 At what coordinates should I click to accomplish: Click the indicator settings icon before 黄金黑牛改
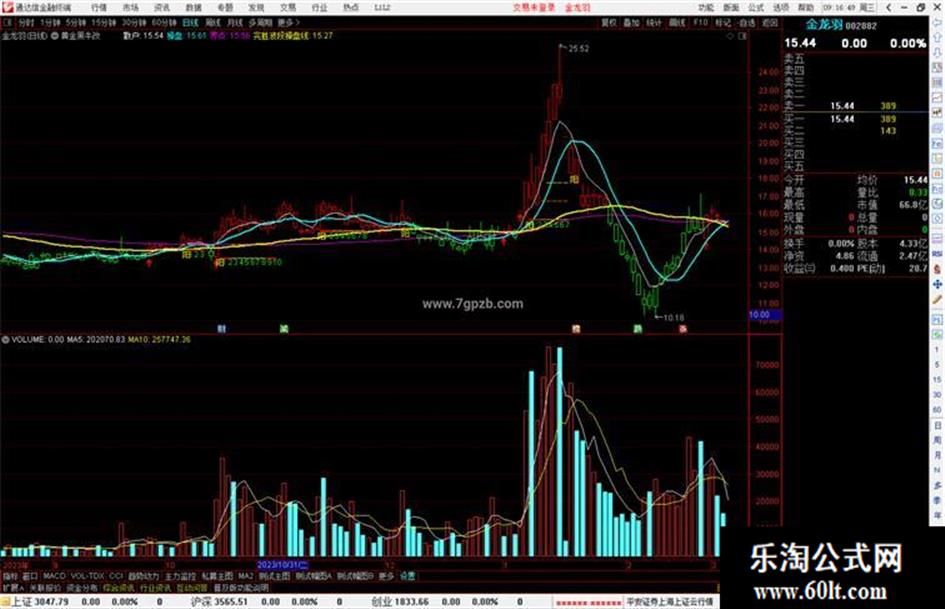click(55, 36)
